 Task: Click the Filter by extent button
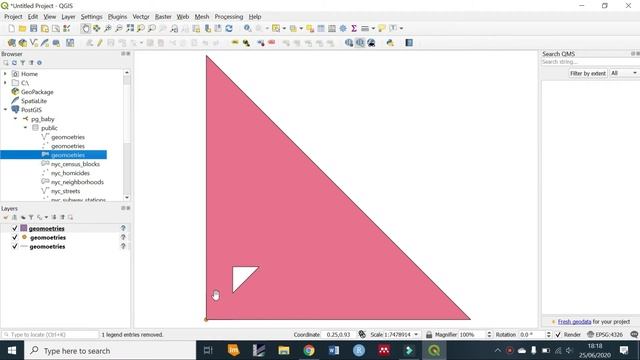[x=588, y=73]
